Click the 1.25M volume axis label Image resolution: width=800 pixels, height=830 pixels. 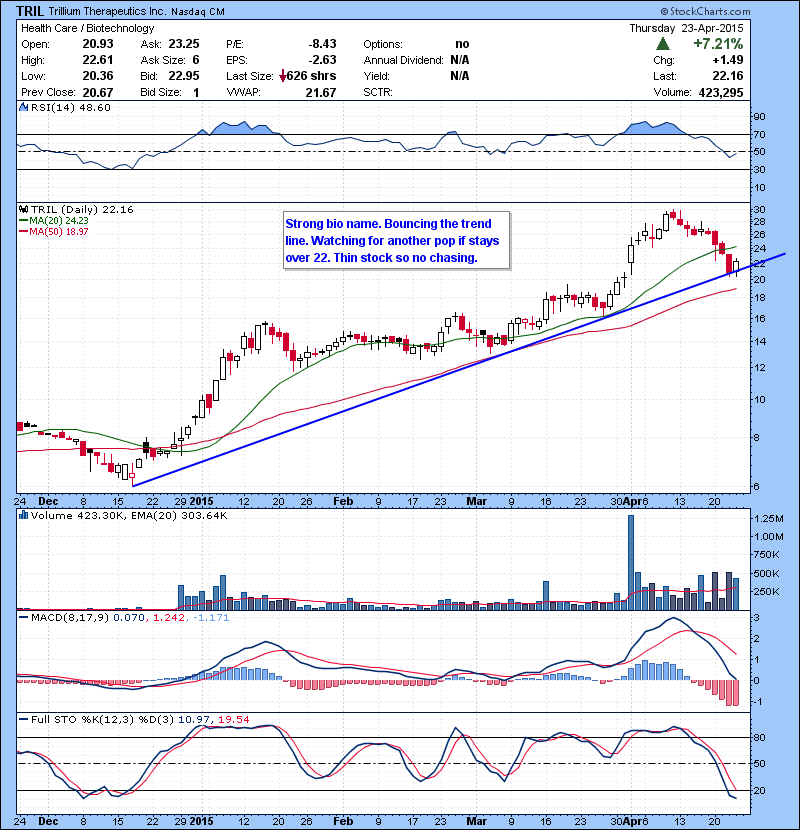click(768, 519)
